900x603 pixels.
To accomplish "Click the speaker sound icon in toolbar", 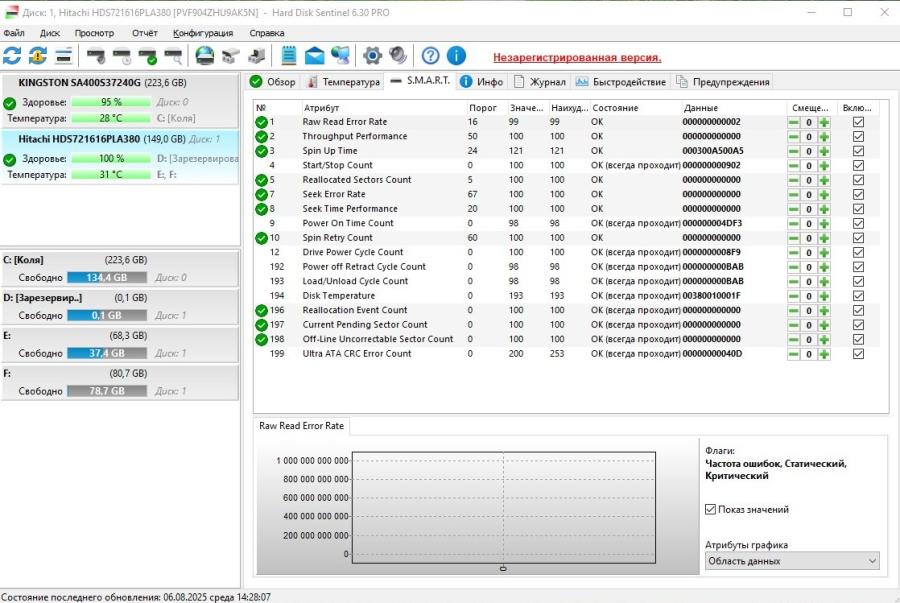I will pos(397,55).
